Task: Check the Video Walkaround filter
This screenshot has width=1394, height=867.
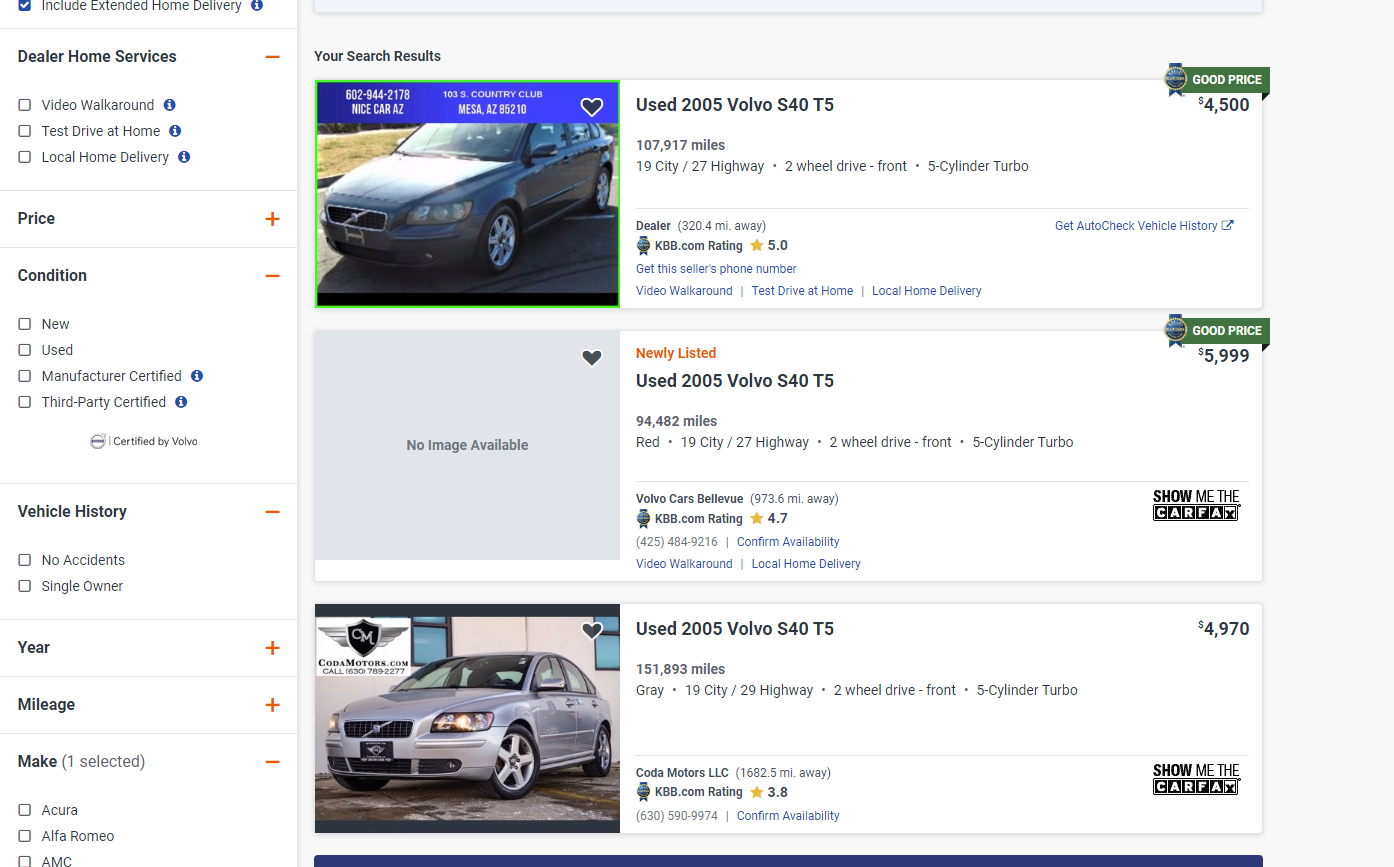Action: coord(25,105)
